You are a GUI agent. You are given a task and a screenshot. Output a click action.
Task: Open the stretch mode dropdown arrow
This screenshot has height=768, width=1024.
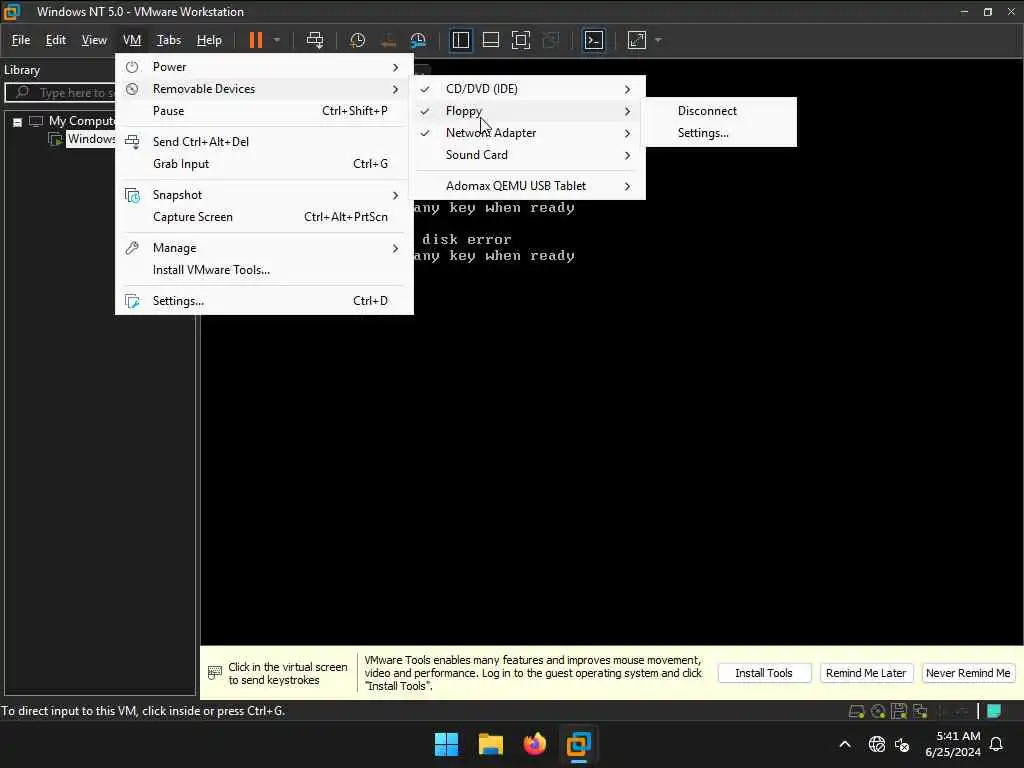[658, 40]
